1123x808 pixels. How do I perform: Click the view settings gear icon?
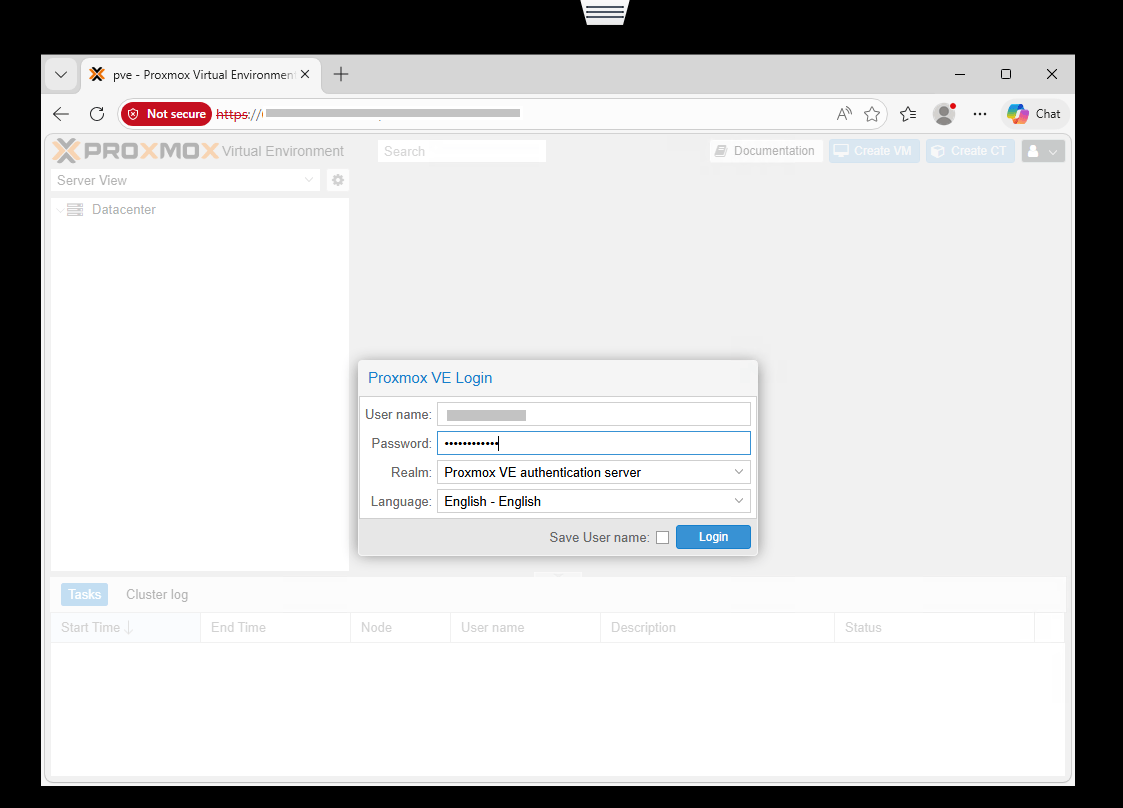click(x=338, y=181)
